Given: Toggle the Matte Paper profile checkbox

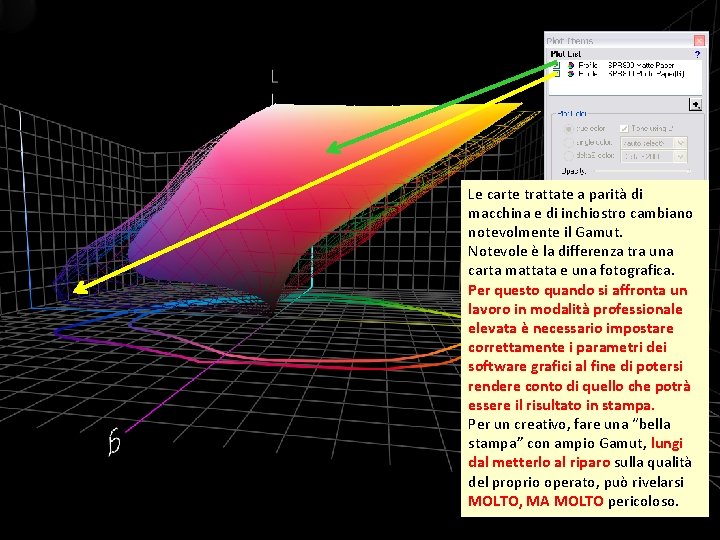Looking at the screenshot, I should click(557, 65).
